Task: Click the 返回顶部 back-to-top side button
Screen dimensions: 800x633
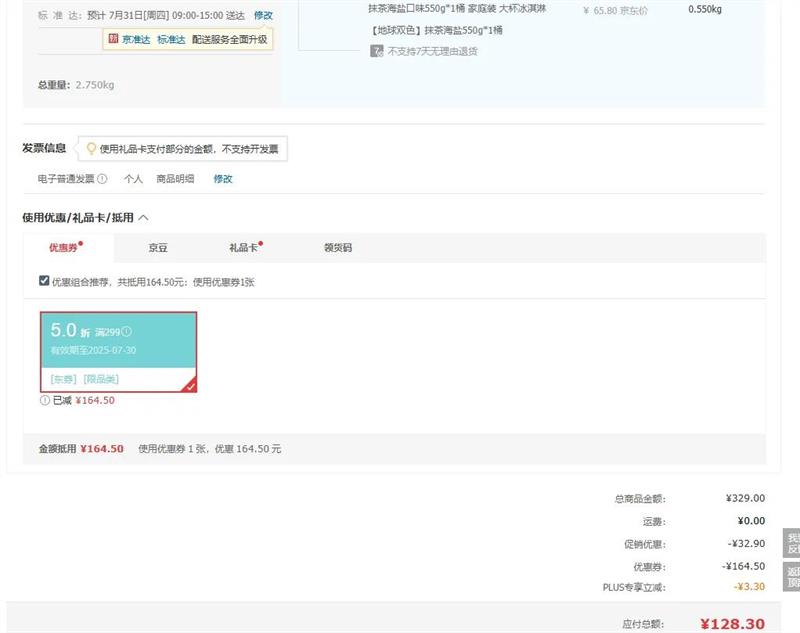Action: click(x=792, y=577)
